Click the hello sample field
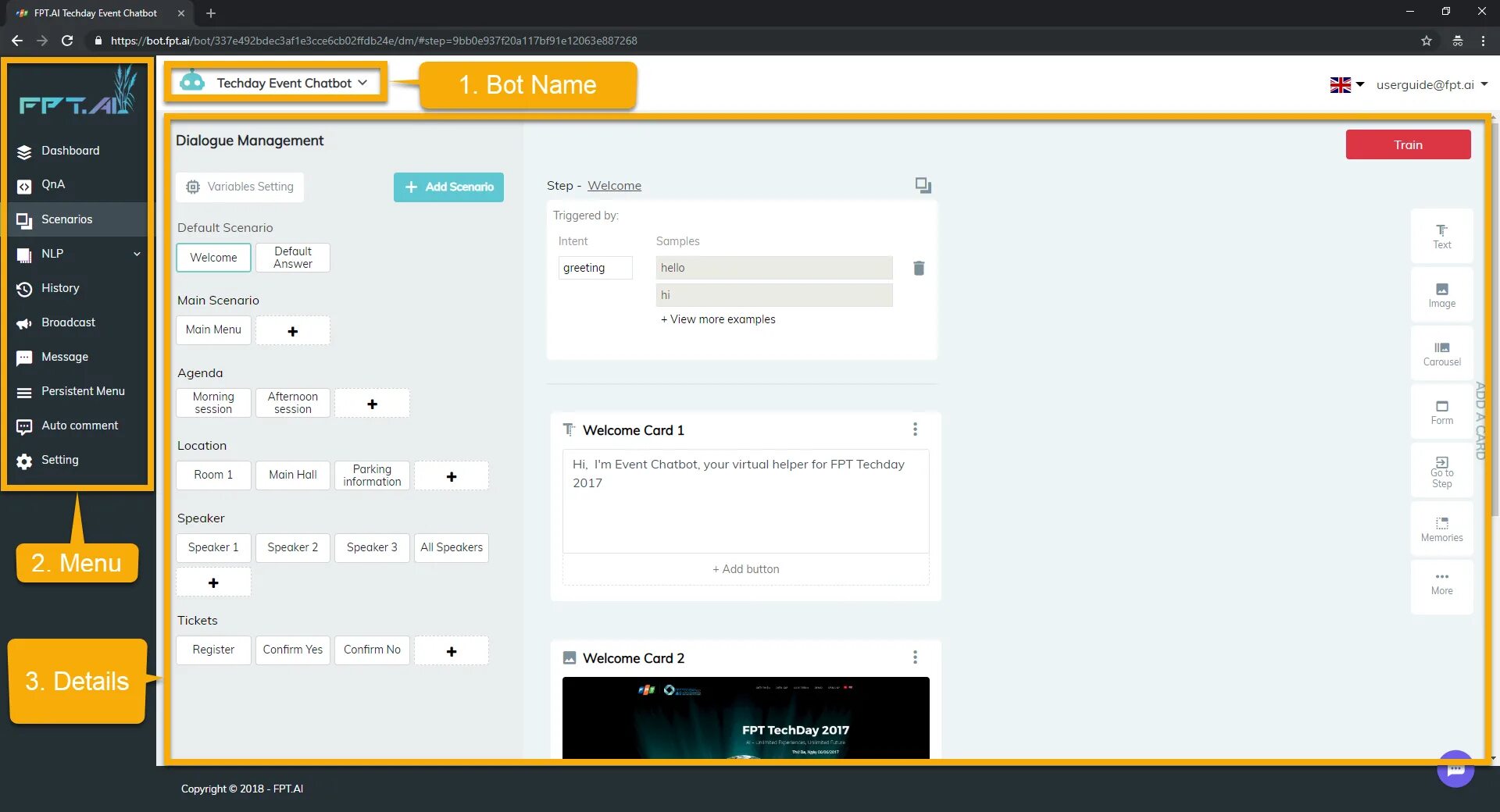 (x=774, y=268)
